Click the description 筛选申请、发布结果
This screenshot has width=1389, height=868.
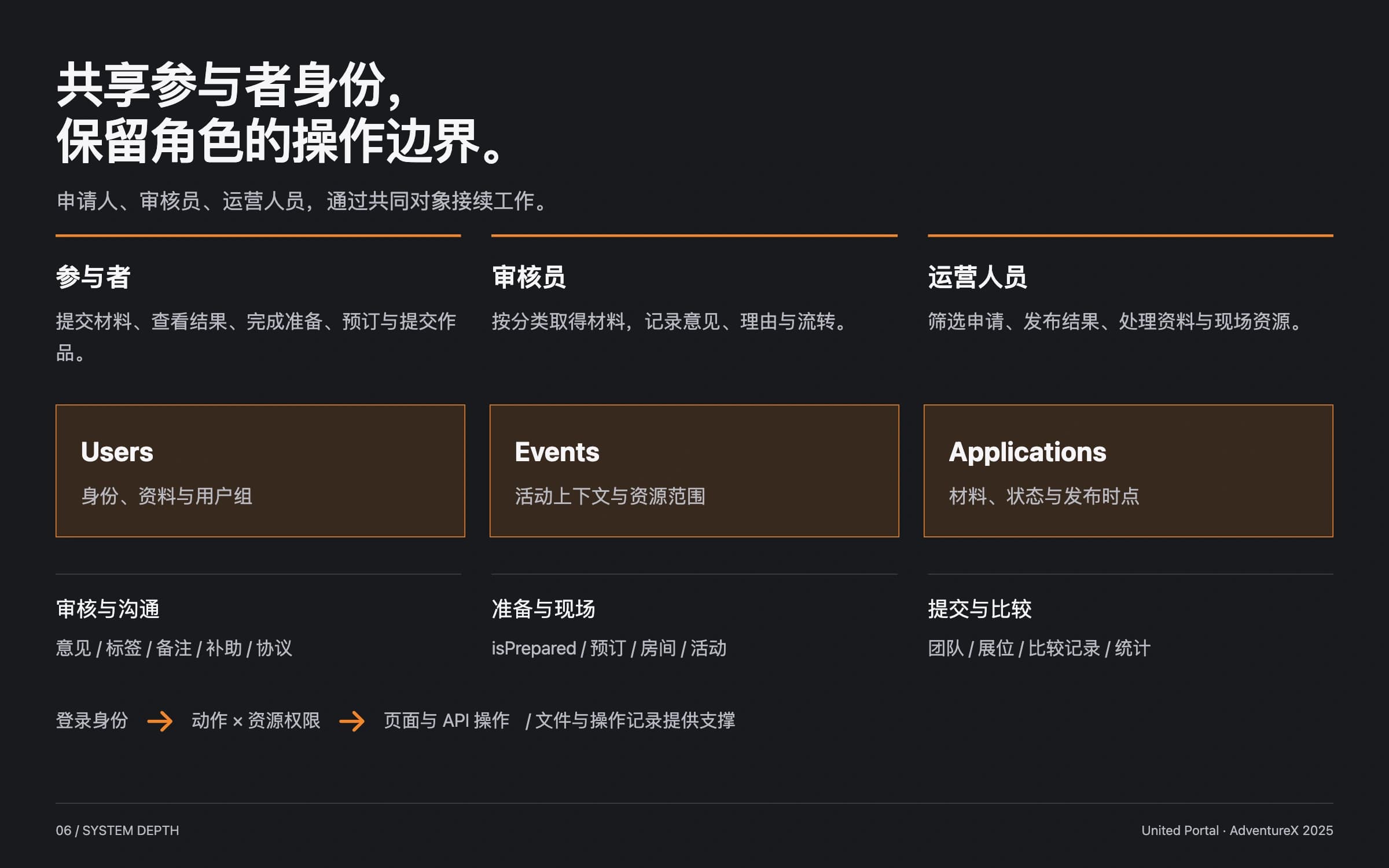1115,321
